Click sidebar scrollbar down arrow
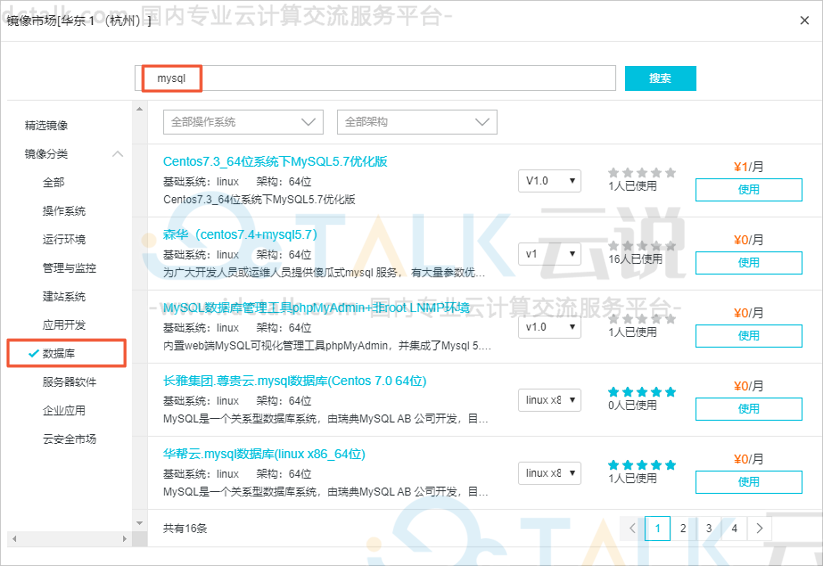Viewport: 823px width, 566px height. click(139, 523)
